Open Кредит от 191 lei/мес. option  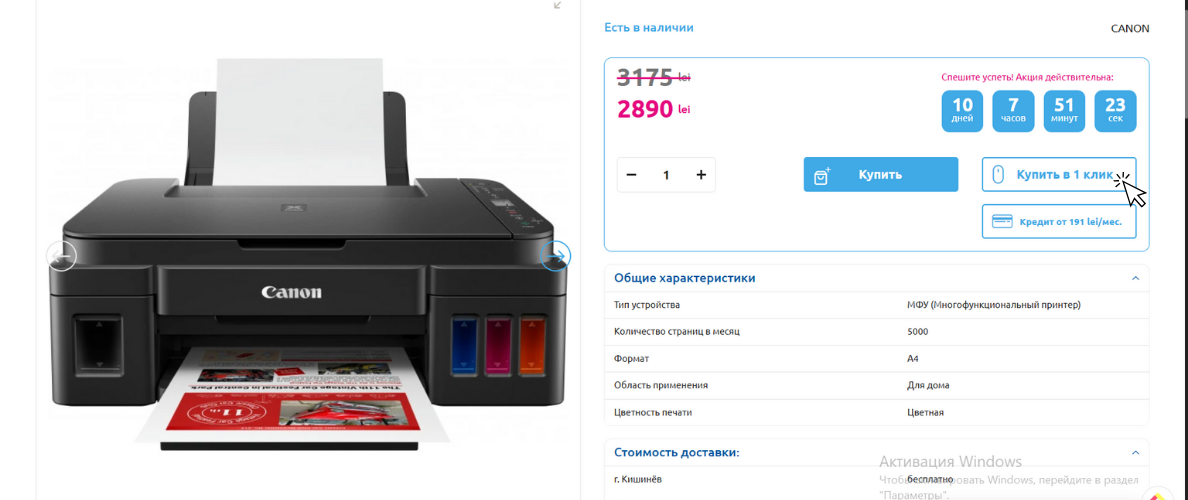coord(1059,221)
